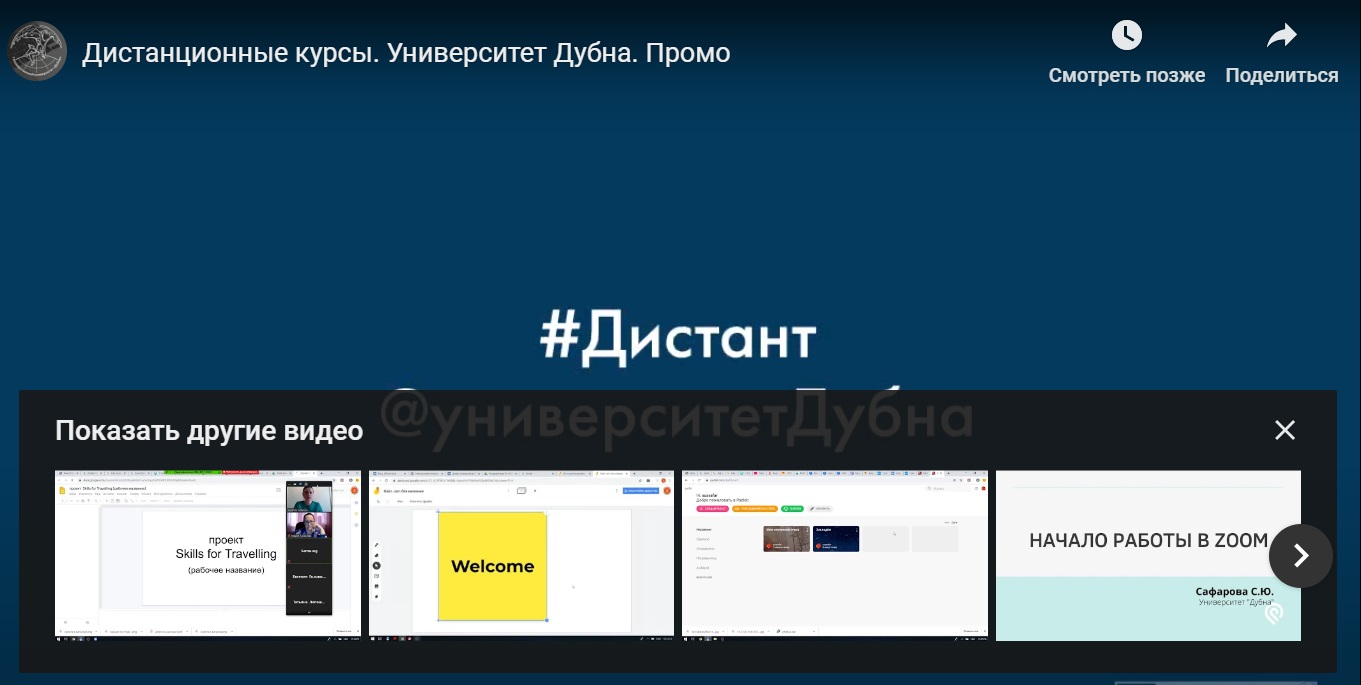The height and width of the screenshot is (685, 1361).
Task: Close the other videos panel
Action: [x=1285, y=430]
